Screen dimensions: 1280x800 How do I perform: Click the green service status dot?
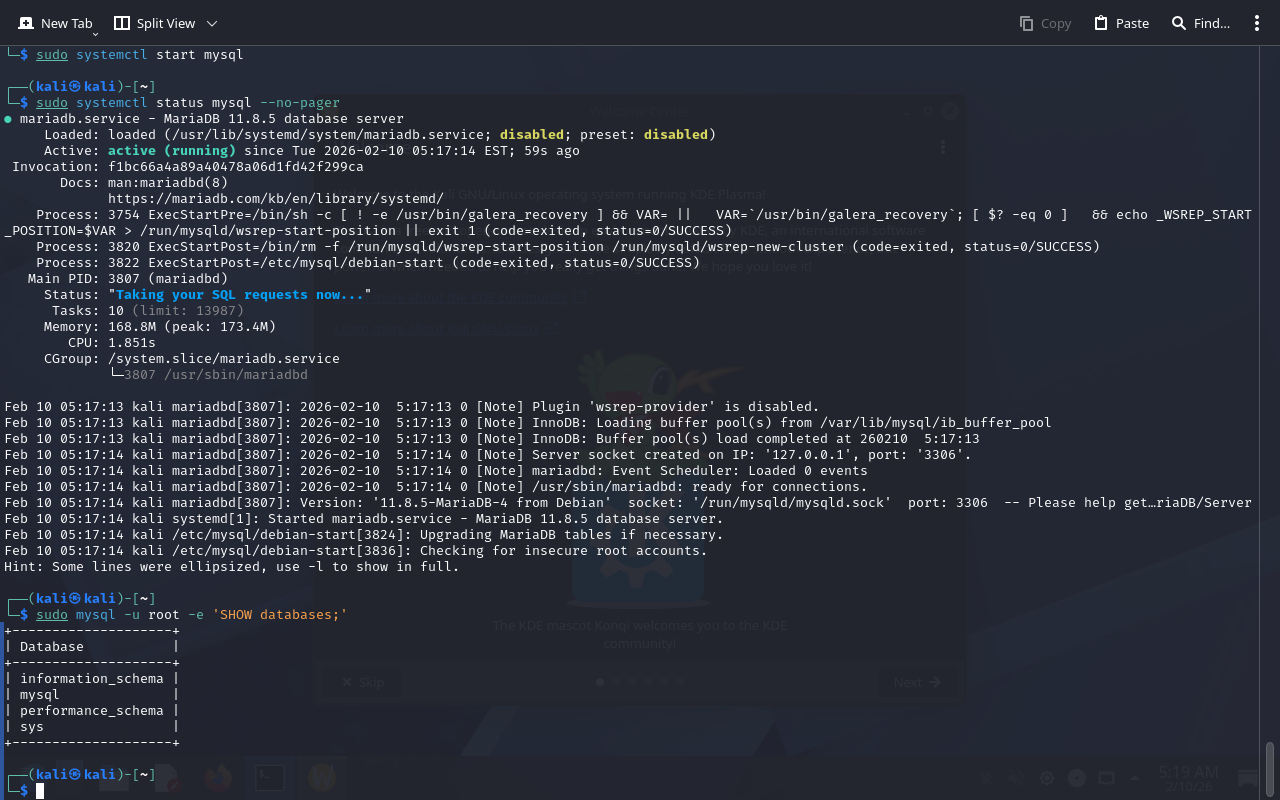pyautogui.click(x=8, y=119)
